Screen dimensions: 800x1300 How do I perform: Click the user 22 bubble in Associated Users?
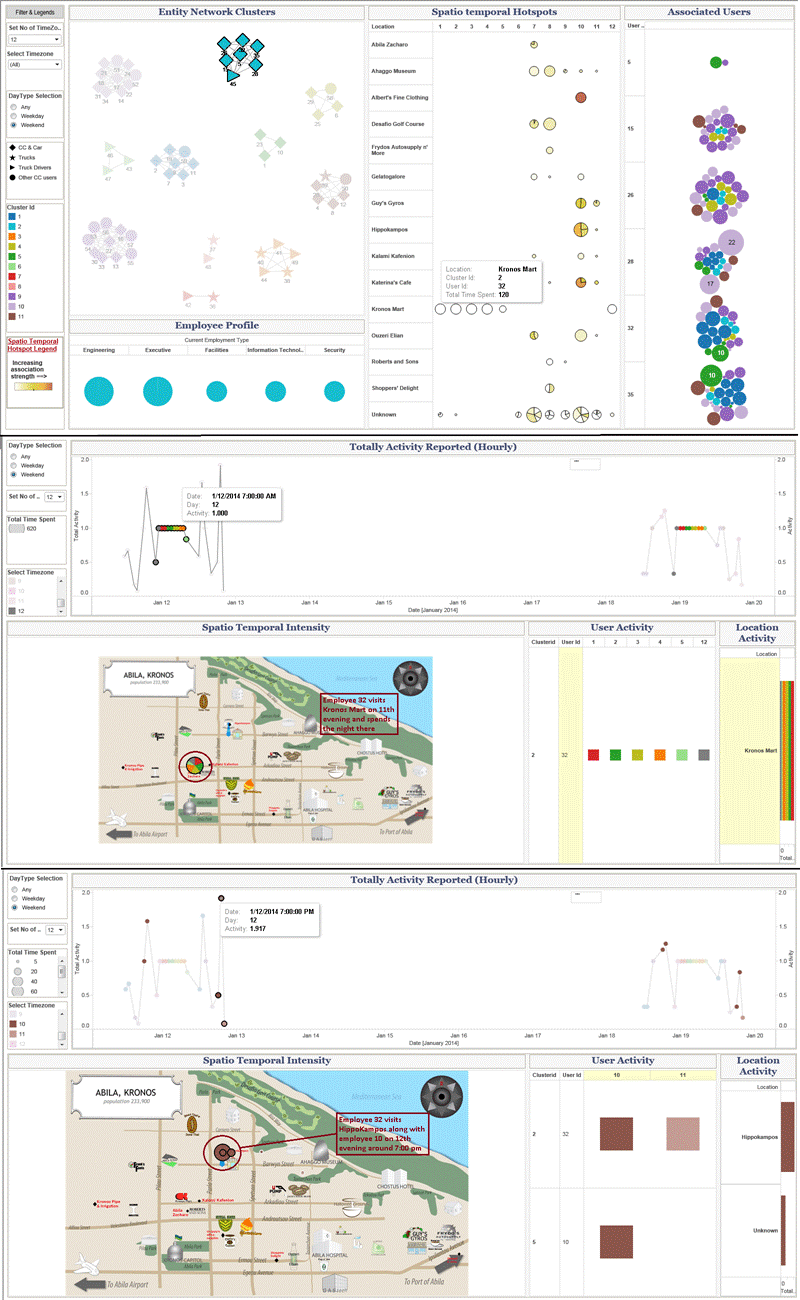coord(732,242)
